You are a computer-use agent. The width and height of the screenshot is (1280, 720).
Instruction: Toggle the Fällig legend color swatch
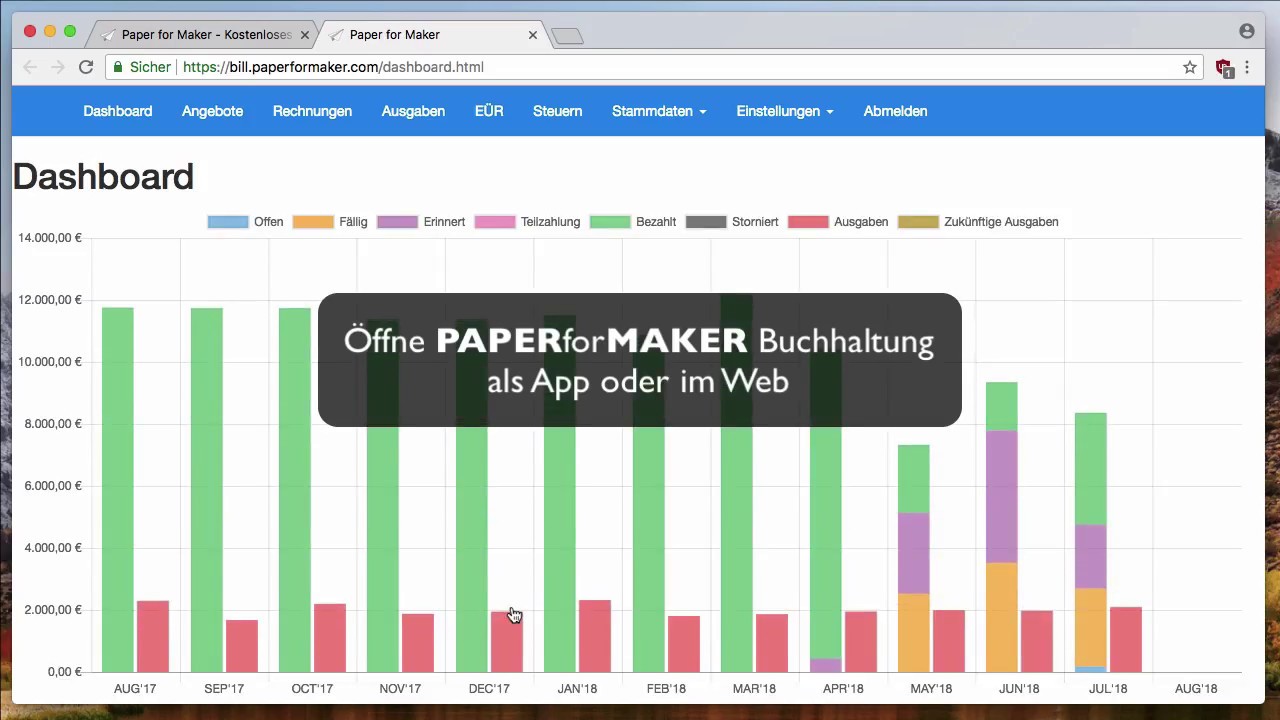click(x=312, y=222)
